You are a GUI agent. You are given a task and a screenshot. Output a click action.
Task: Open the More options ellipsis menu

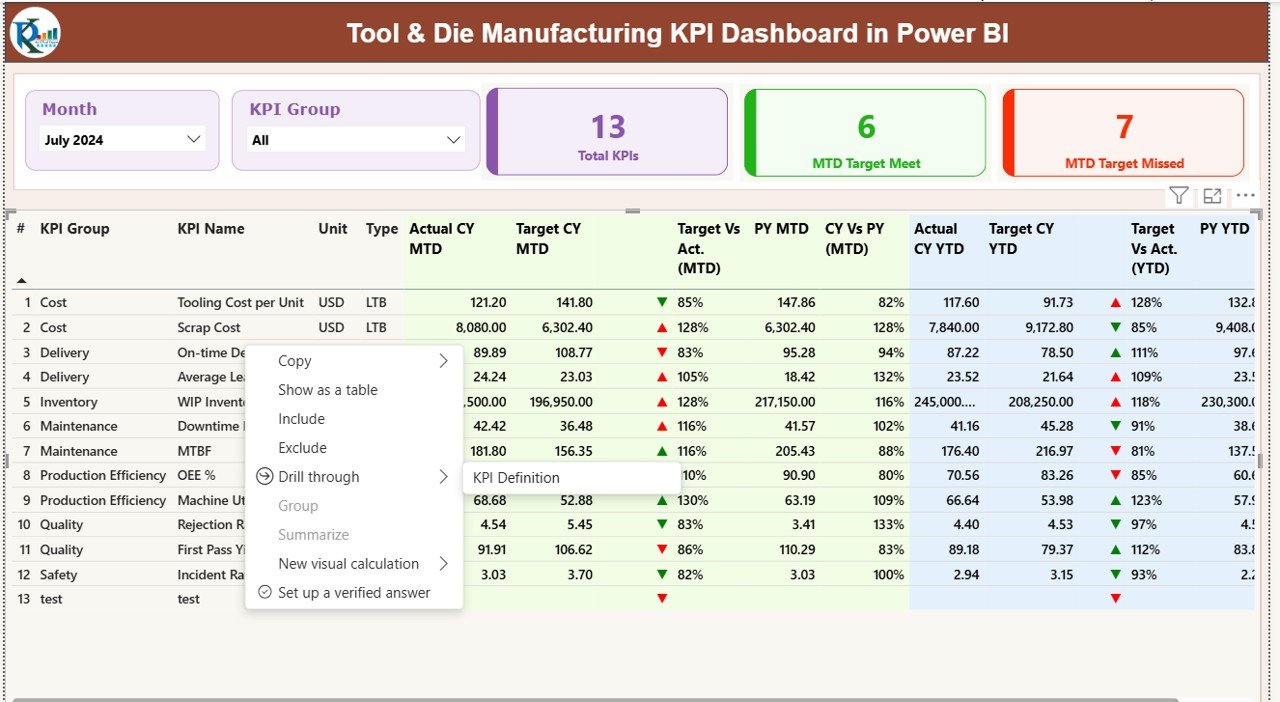(1244, 196)
